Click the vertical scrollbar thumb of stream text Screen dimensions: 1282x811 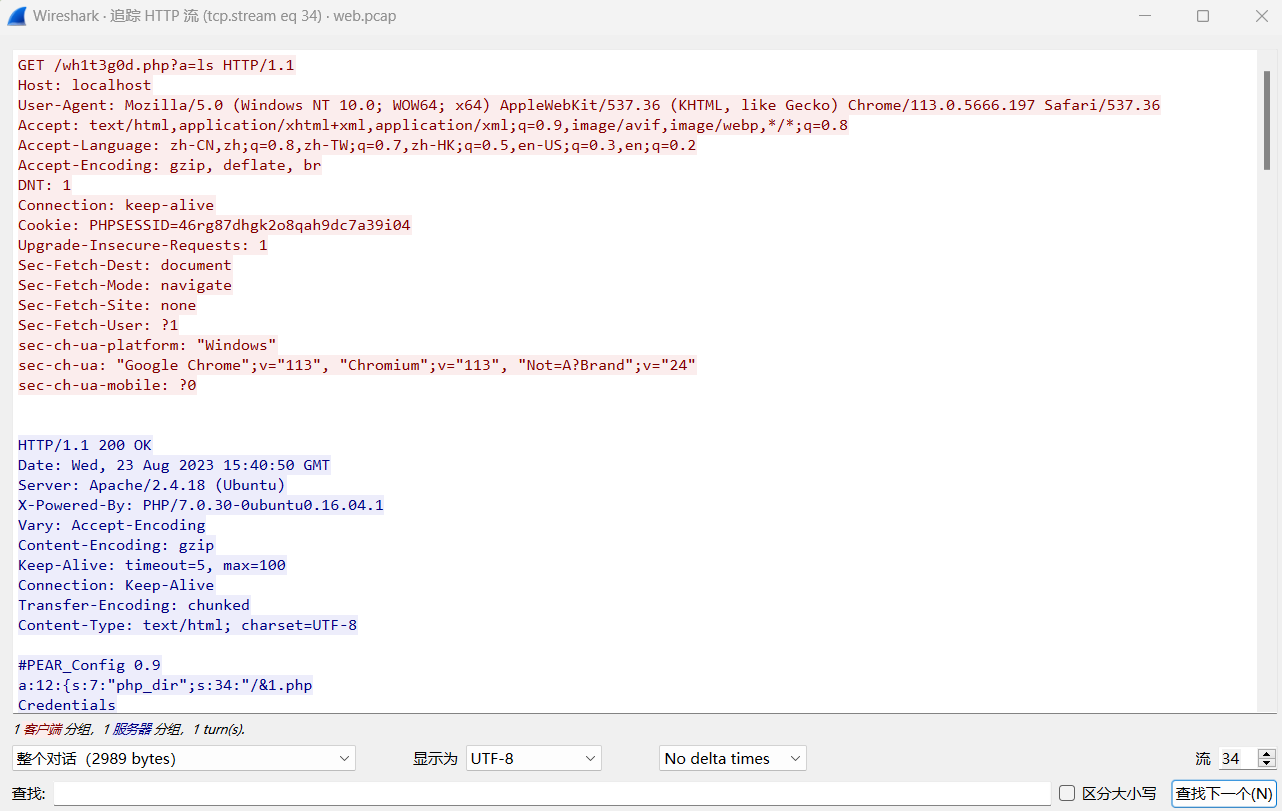1268,121
